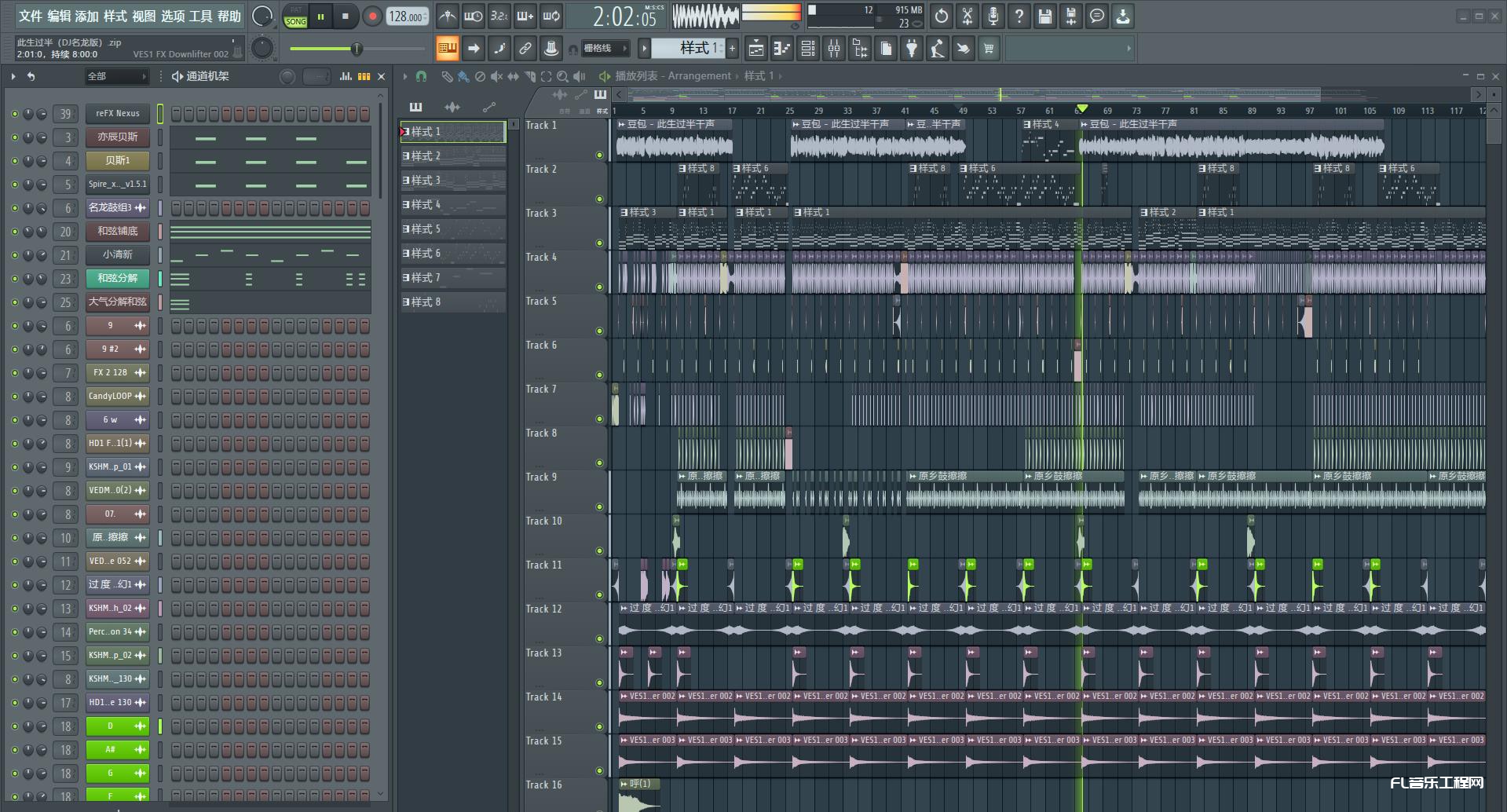Stop playback with the stop button
The image size is (1507, 812).
pos(345,16)
